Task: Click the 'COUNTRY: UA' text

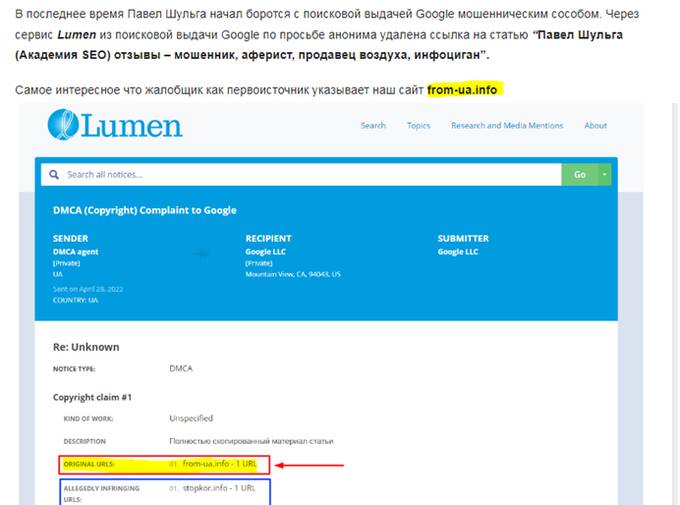Action: coord(75,300)
